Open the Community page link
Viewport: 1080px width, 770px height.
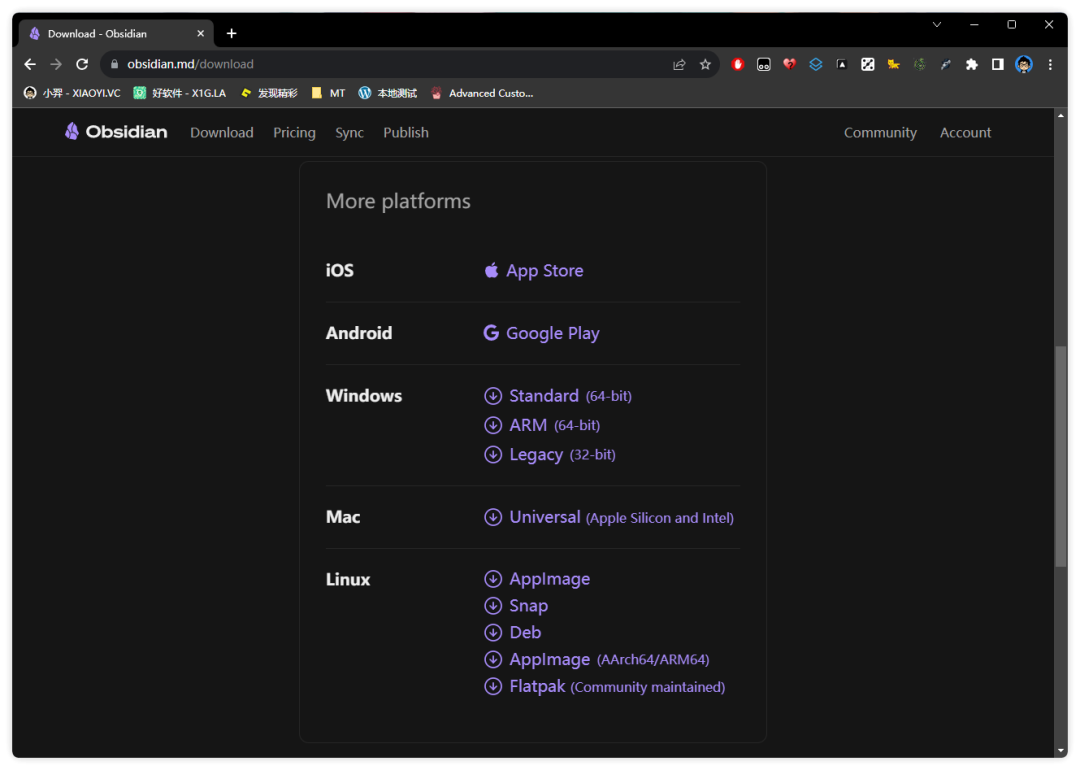[x=880, y=133]
